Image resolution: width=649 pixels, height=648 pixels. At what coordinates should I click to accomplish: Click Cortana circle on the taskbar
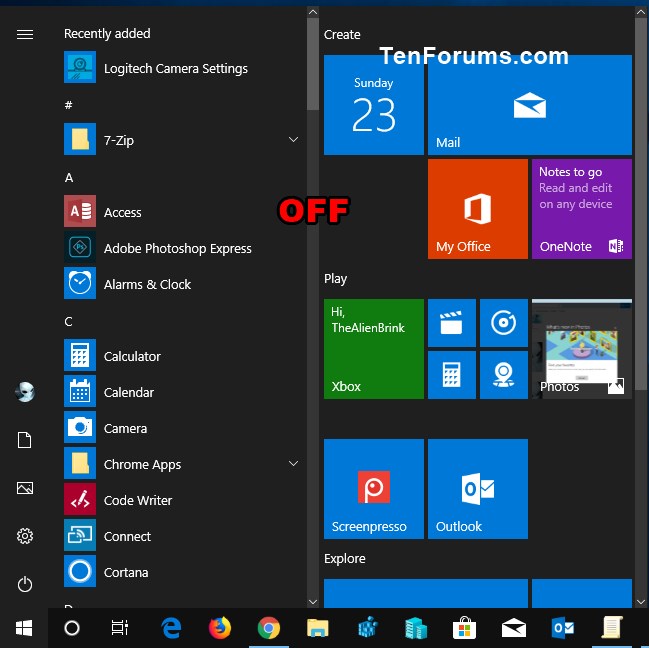coord(72,628)
